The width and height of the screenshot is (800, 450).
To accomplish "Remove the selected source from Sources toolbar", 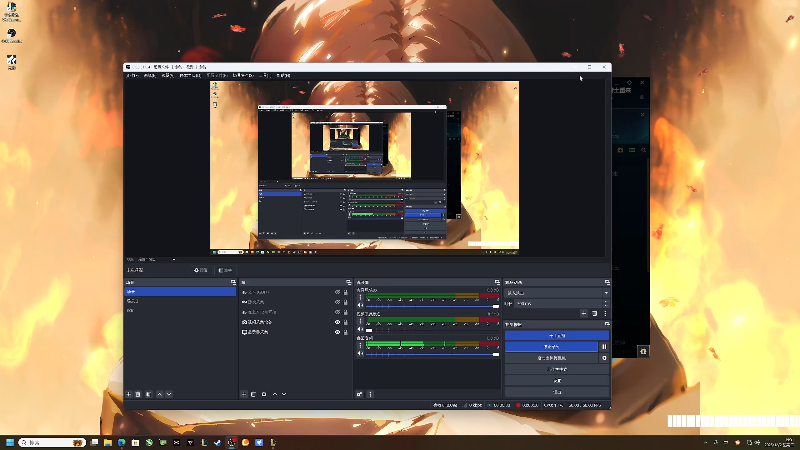I will coord(254,394).
